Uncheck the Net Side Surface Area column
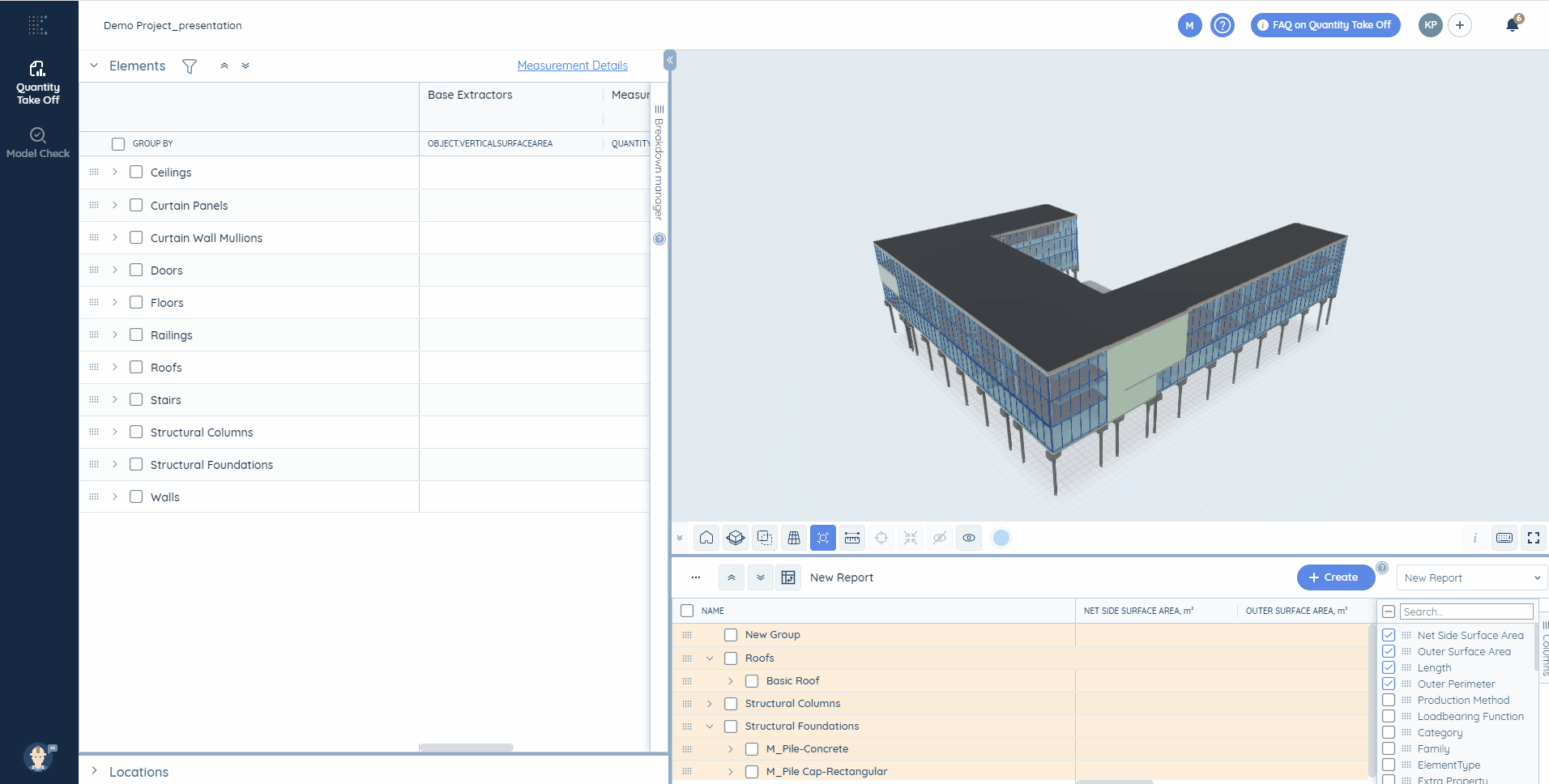 pyautogui.click(x=1389, y=635)
